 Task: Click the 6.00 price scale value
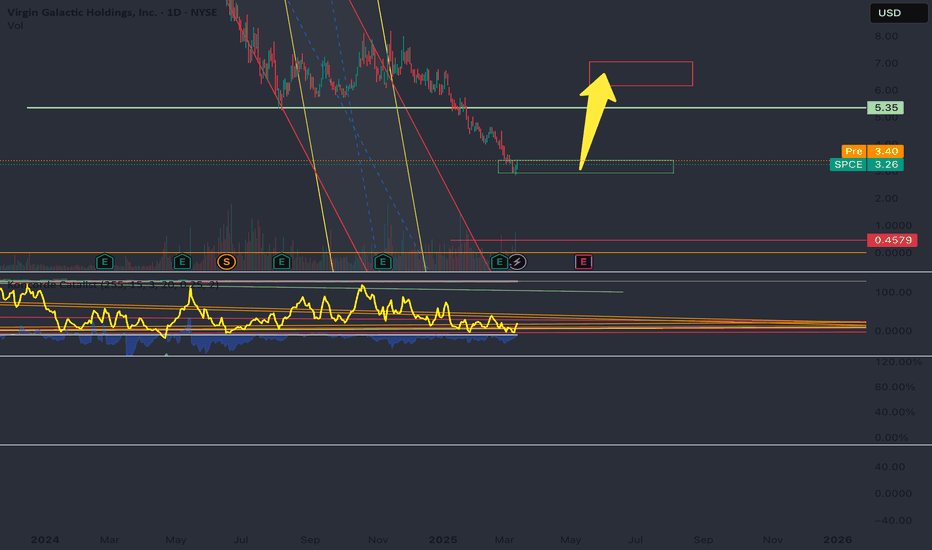[x=886, y=90]
